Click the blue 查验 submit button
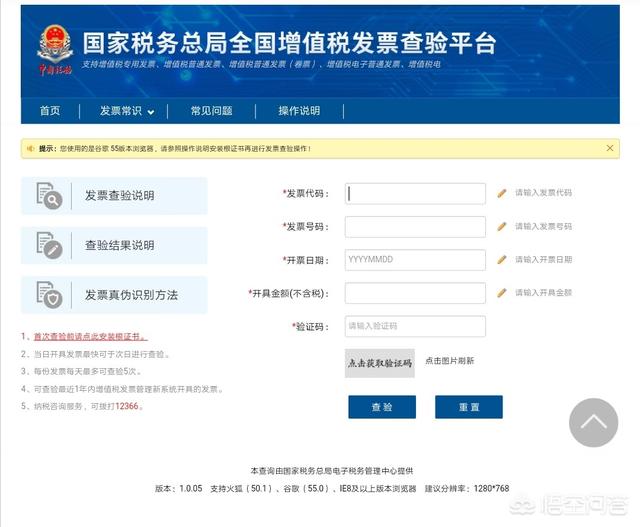The height and width of the screenshot is (527, 640). point(382,407)
